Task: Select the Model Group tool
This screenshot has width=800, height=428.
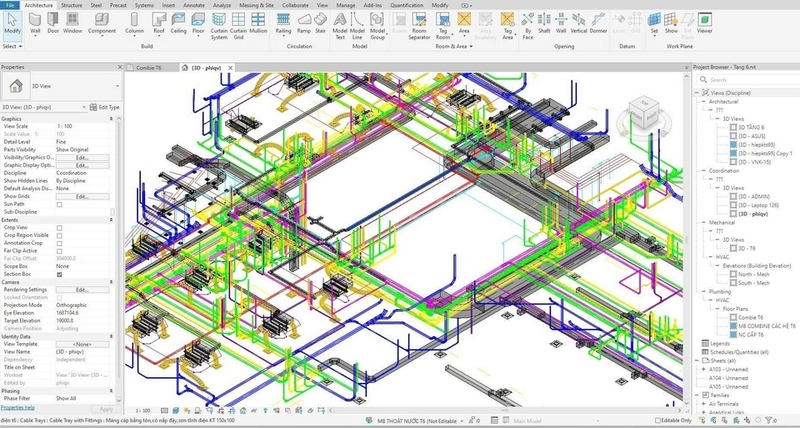Action: point(377,27)
